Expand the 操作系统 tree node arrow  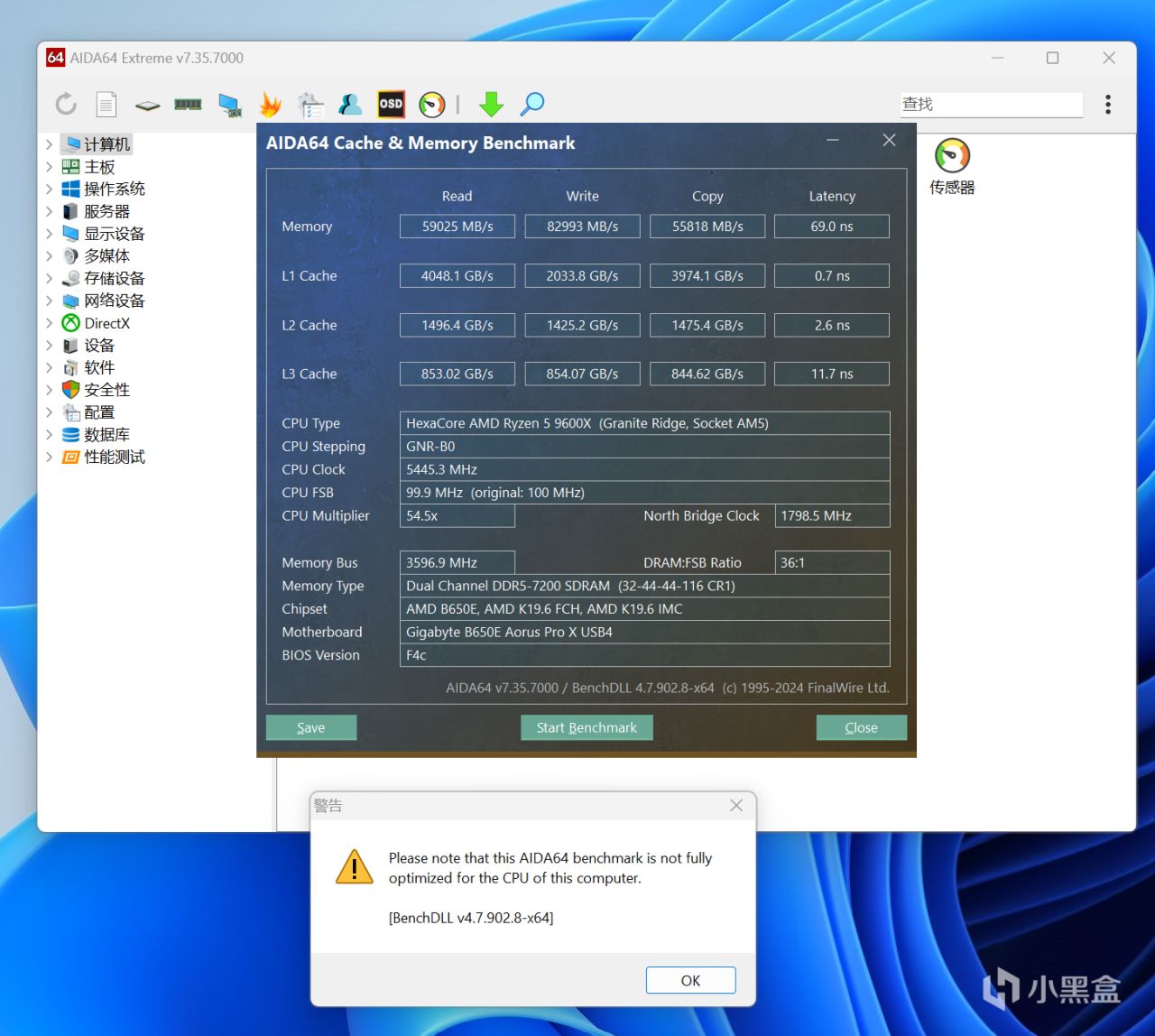[x=50, y=189]
